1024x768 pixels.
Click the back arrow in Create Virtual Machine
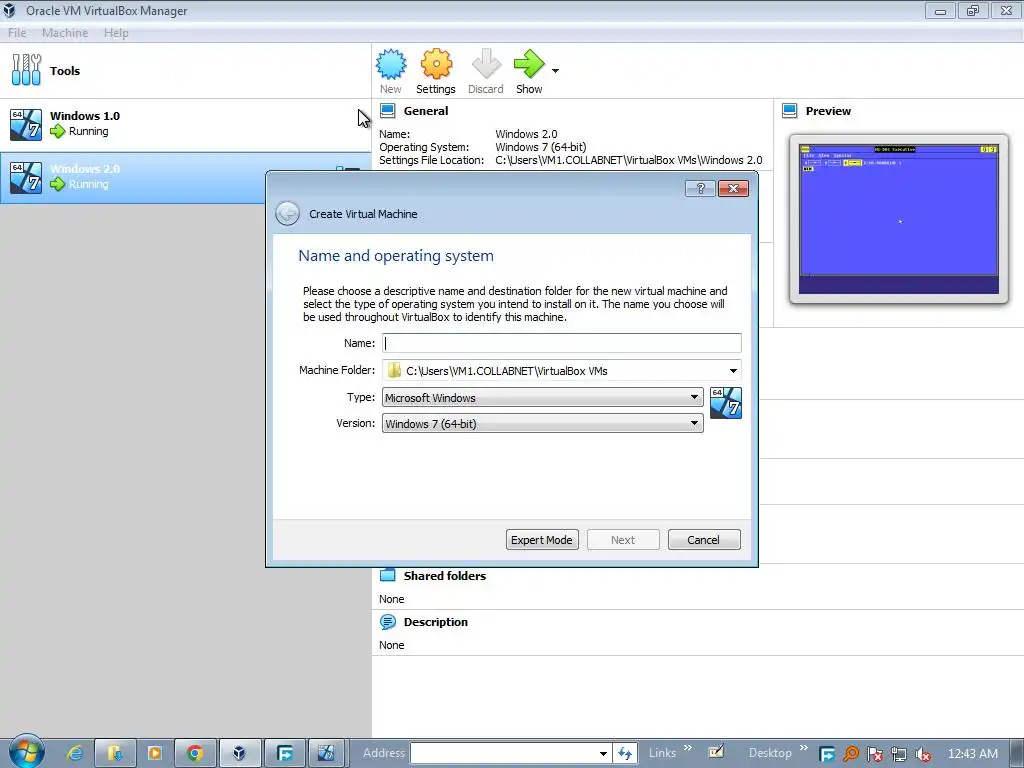tap(287, 214)
